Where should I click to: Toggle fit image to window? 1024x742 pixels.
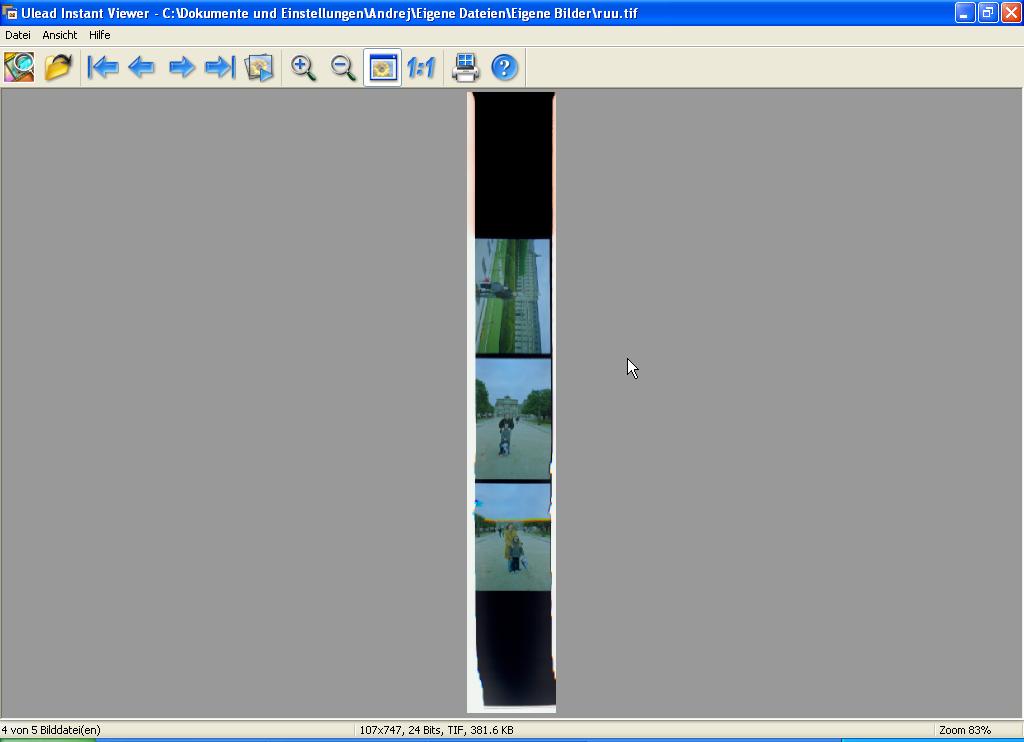[x=382, y=67]
